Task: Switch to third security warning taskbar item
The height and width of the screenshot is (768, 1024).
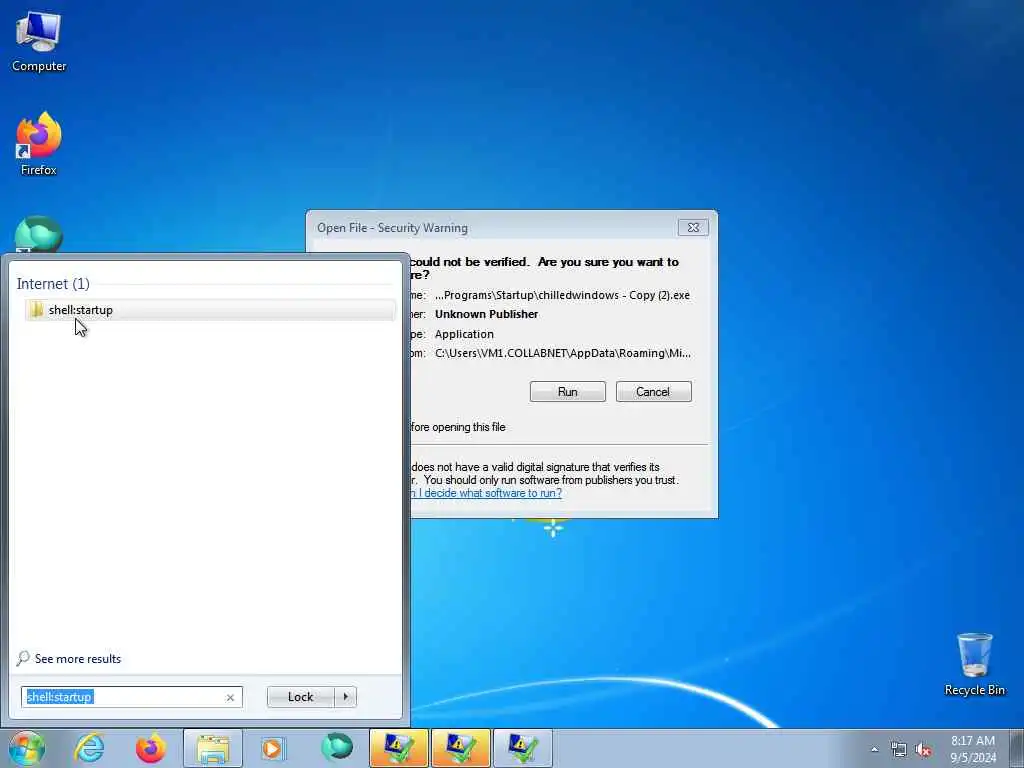Action: pyautogui.click(x=522, y=748)
